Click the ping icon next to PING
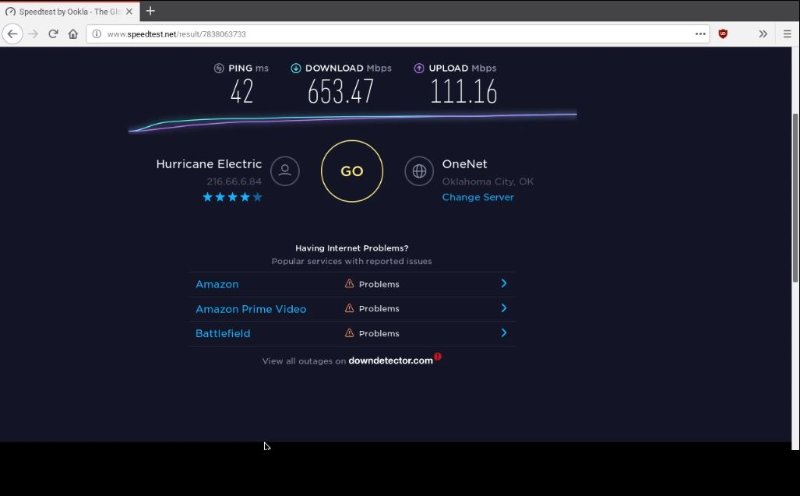The height and width of the screenshot is (496, 800). tap(219, 68)
